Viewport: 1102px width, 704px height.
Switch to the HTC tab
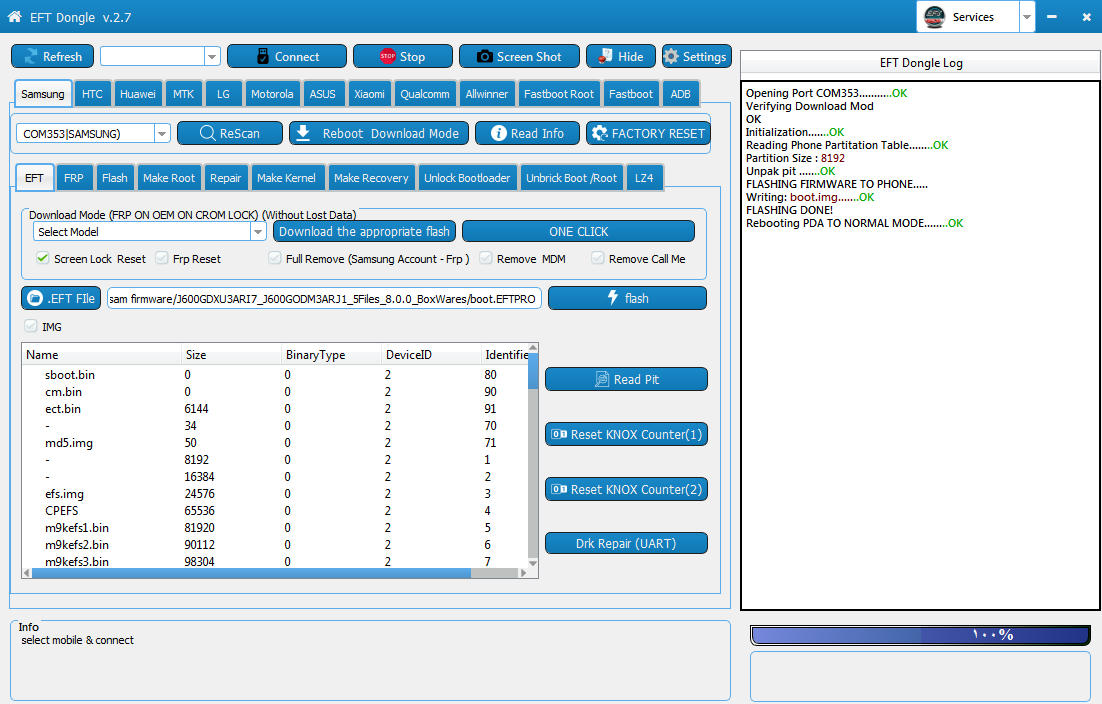point(92,93)
